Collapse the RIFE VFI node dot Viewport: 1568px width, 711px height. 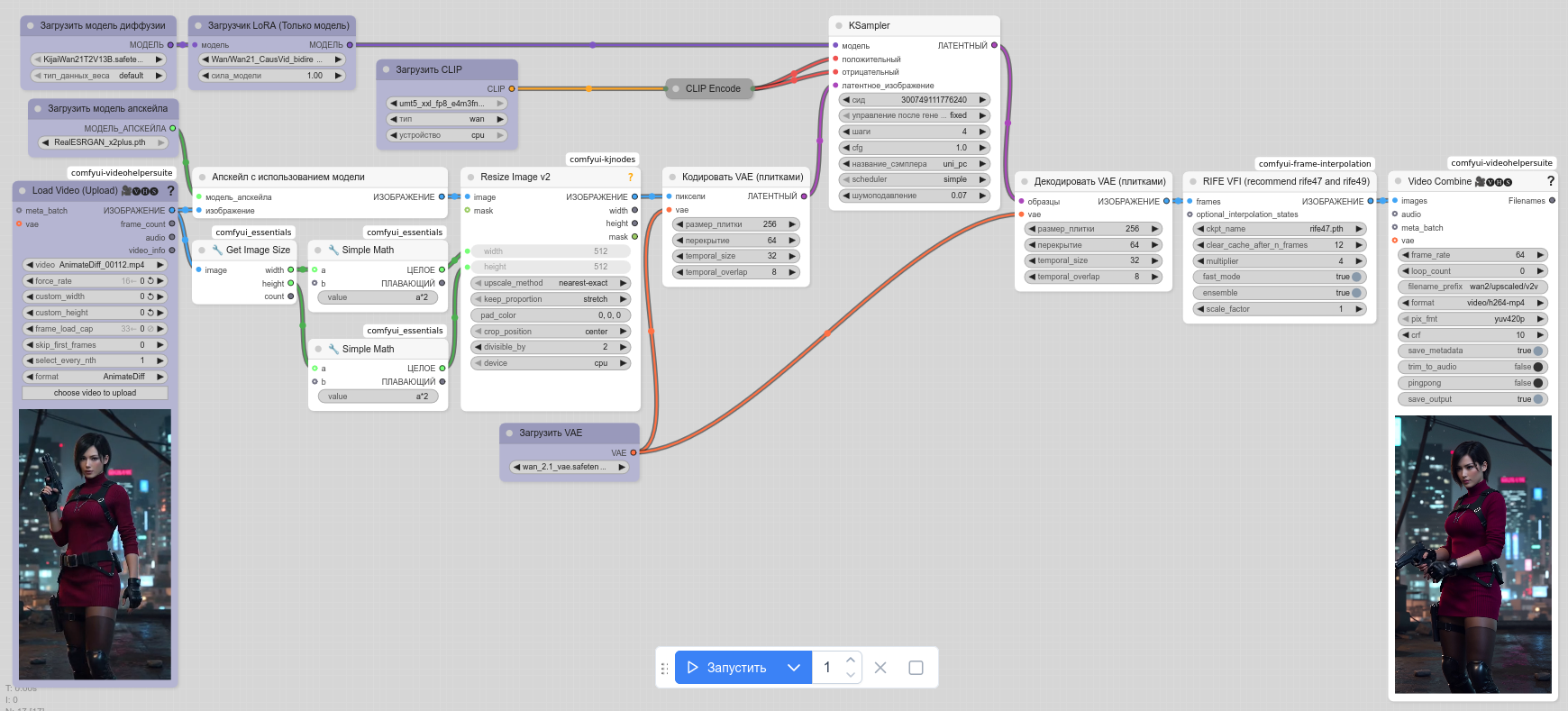click(1193, 181)
